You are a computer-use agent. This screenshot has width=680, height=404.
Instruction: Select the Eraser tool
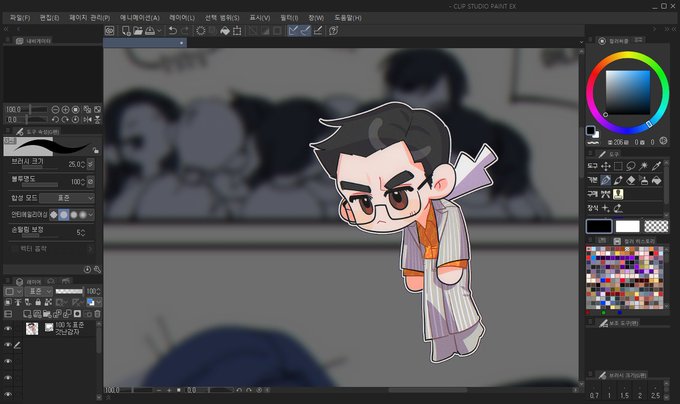coord(631,180)
